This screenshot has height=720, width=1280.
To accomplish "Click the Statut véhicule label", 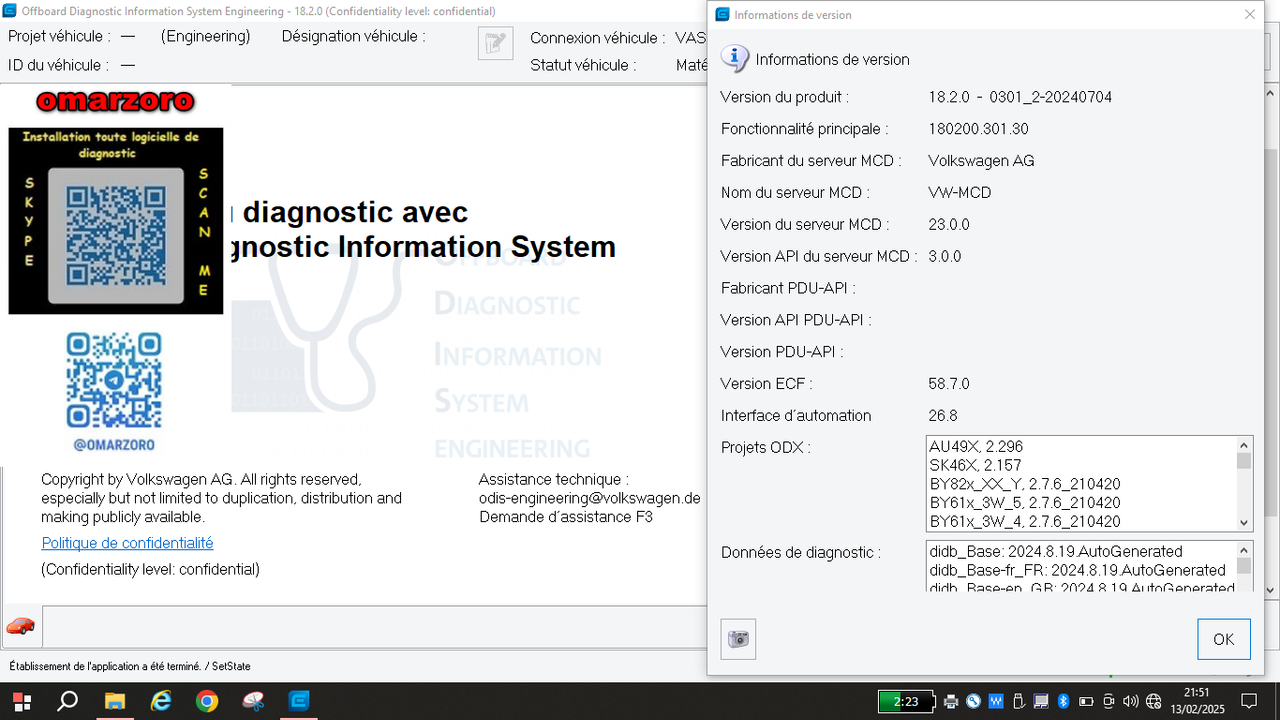I will 583,65.
